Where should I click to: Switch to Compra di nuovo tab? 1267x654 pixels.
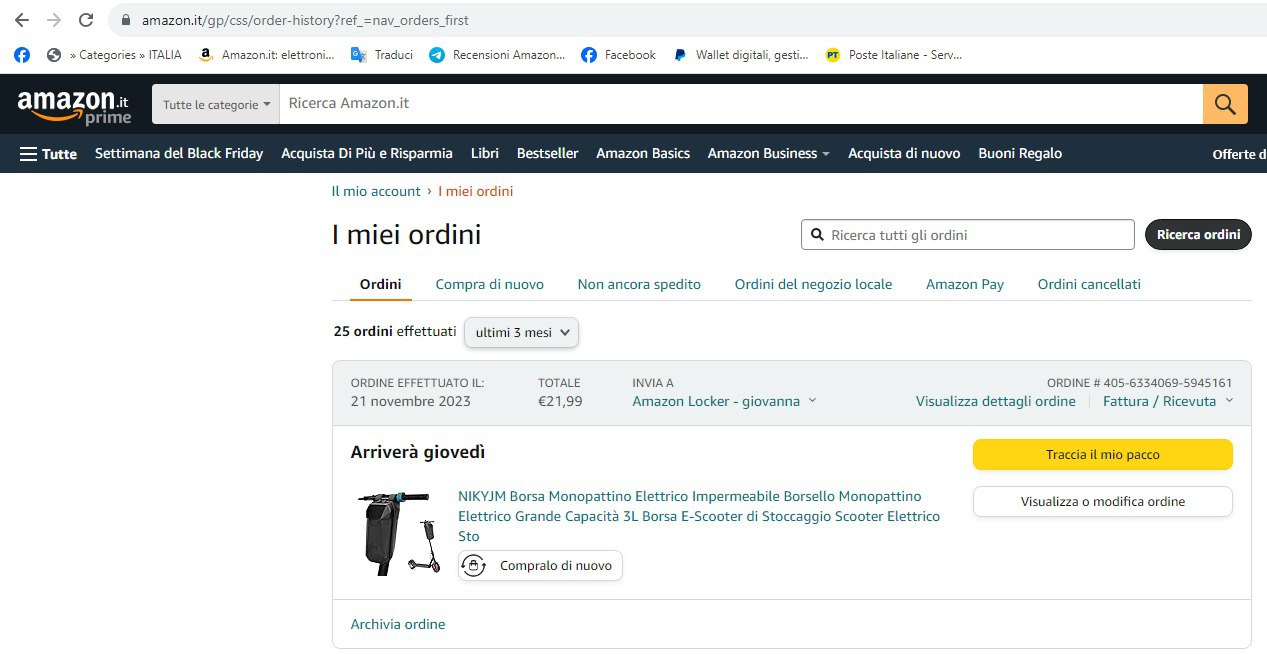(x=490, y=284)
